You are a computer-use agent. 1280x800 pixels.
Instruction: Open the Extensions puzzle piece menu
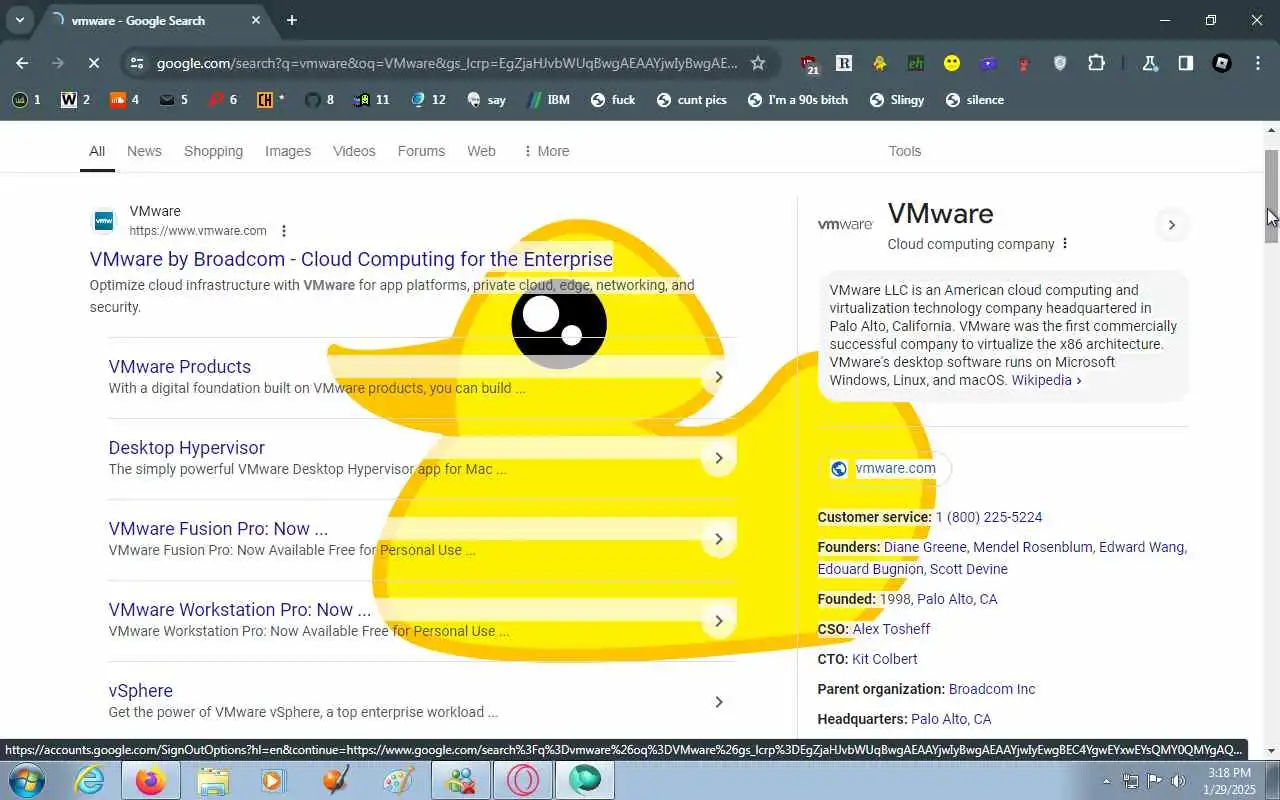tap(1096, 63)
